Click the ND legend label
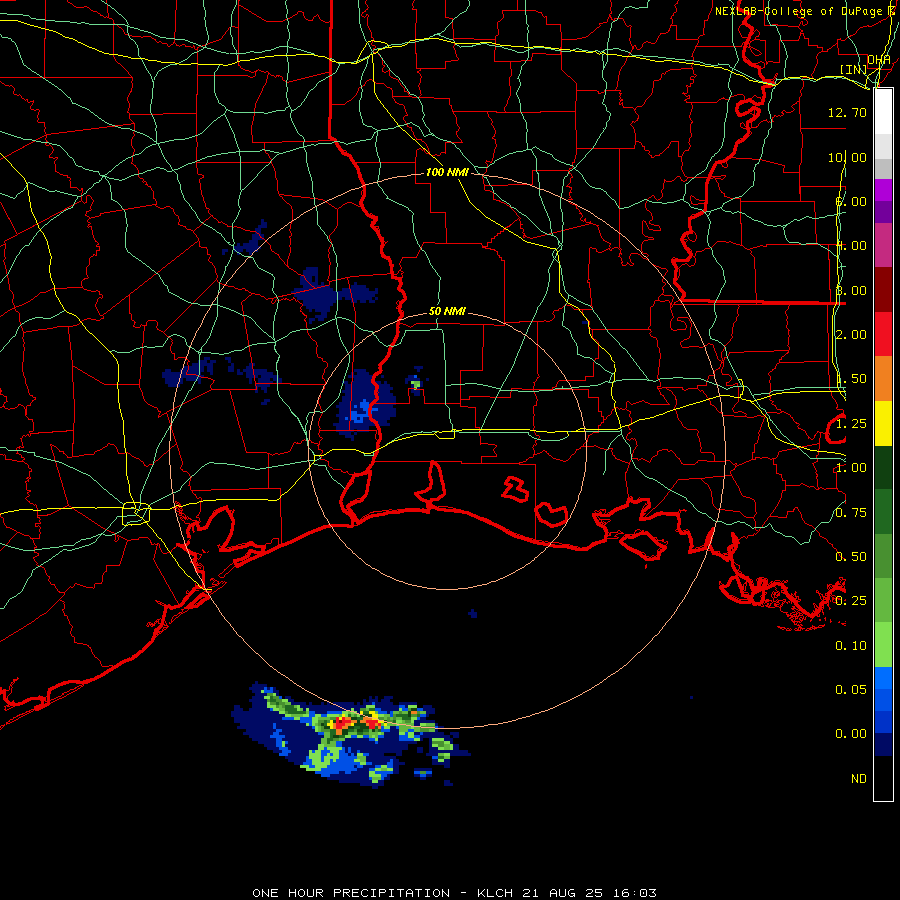The height and width of the screenshot is (900, 900). [x=859, y=779]
